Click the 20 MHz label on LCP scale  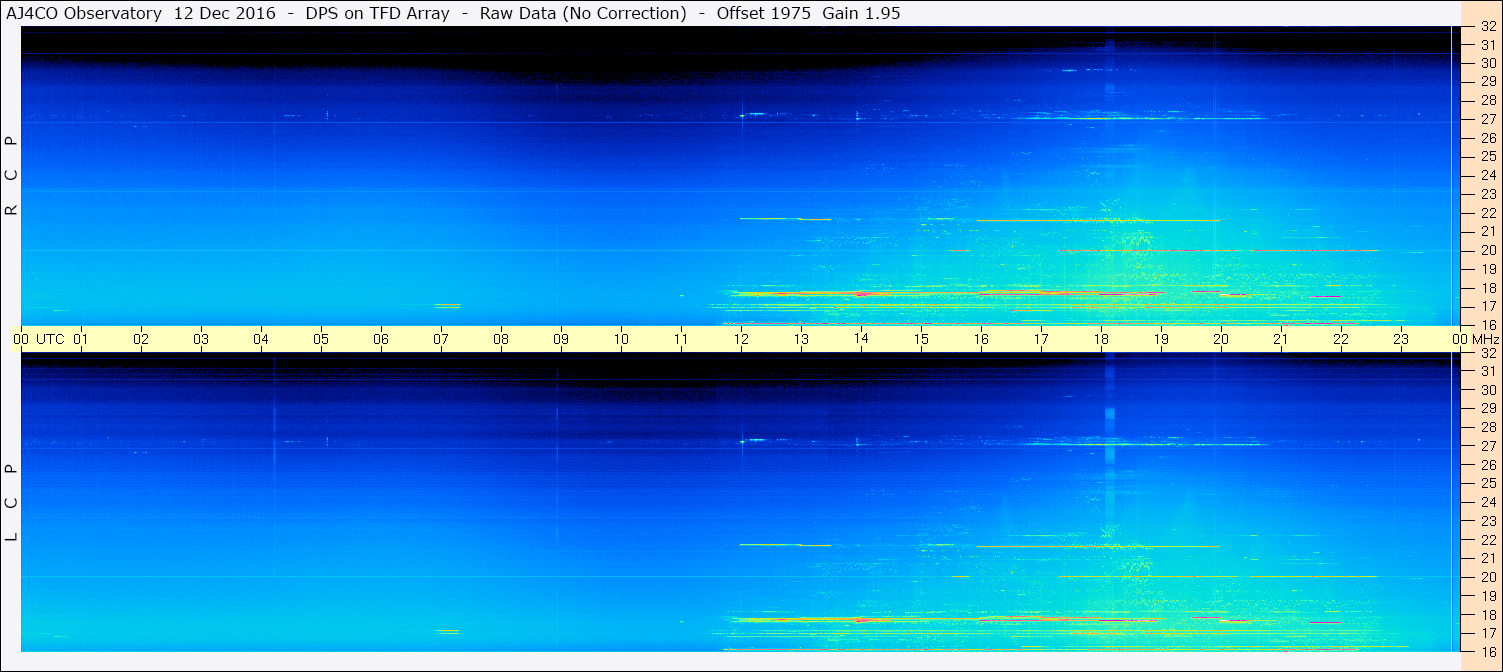point(1488,577)
